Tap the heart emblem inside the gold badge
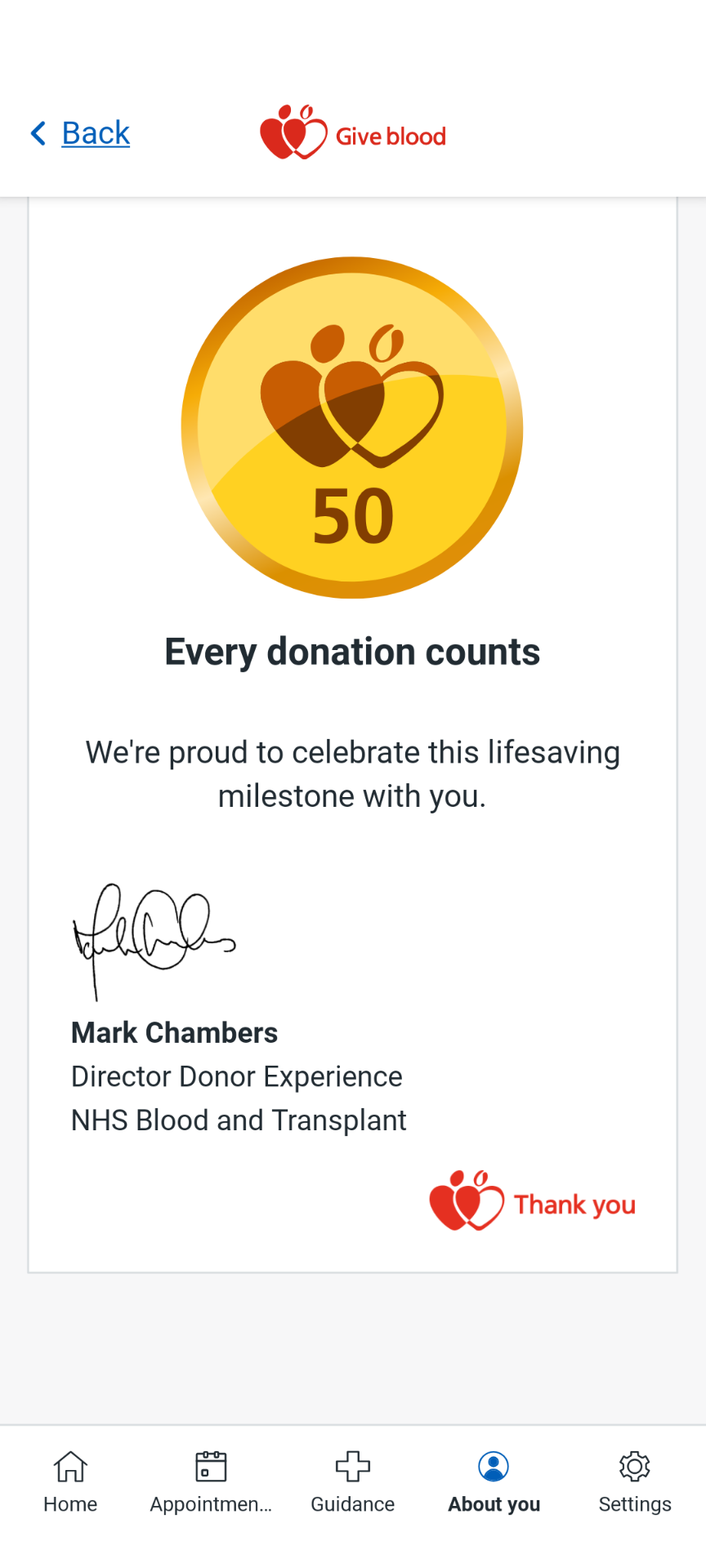This screenshot has width=706, height=1568. coord(351,397)
